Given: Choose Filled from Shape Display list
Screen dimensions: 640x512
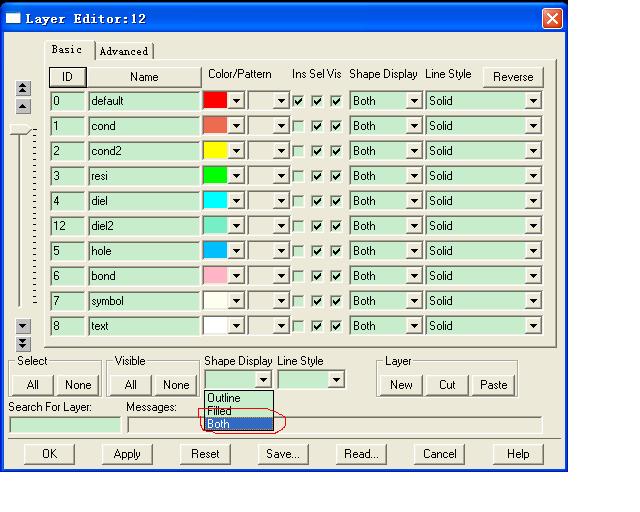Looking at the screenshot, I should pos(239,411).
